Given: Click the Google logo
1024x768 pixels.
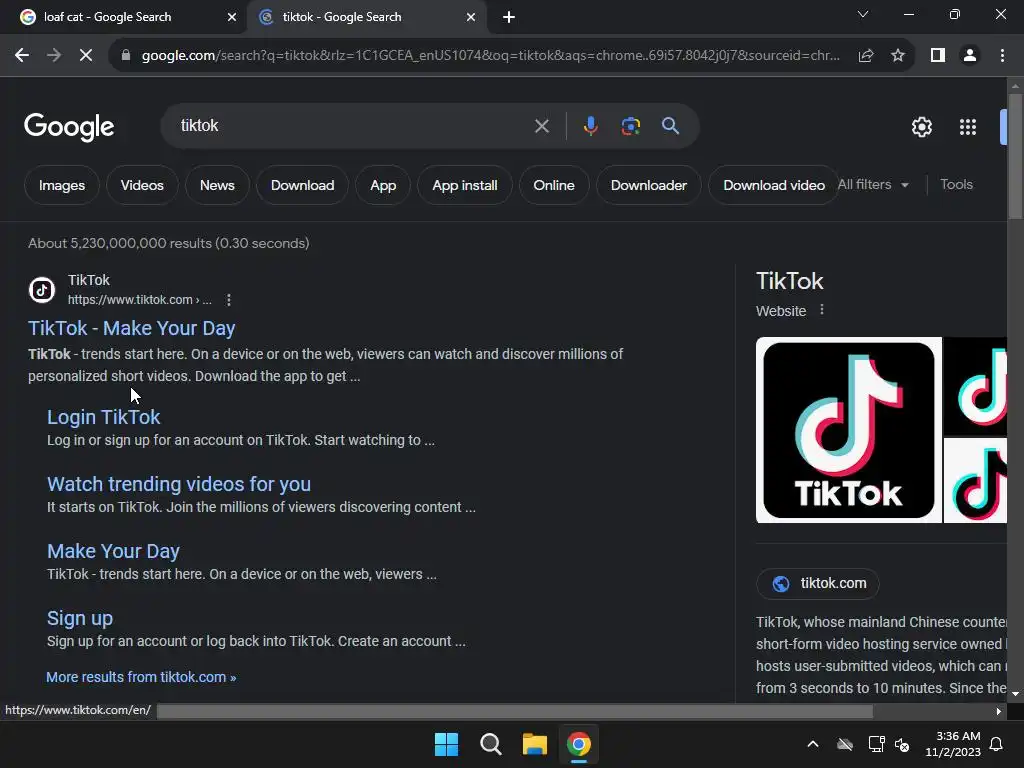Looking at the screenshot, I should coord(69,127).
